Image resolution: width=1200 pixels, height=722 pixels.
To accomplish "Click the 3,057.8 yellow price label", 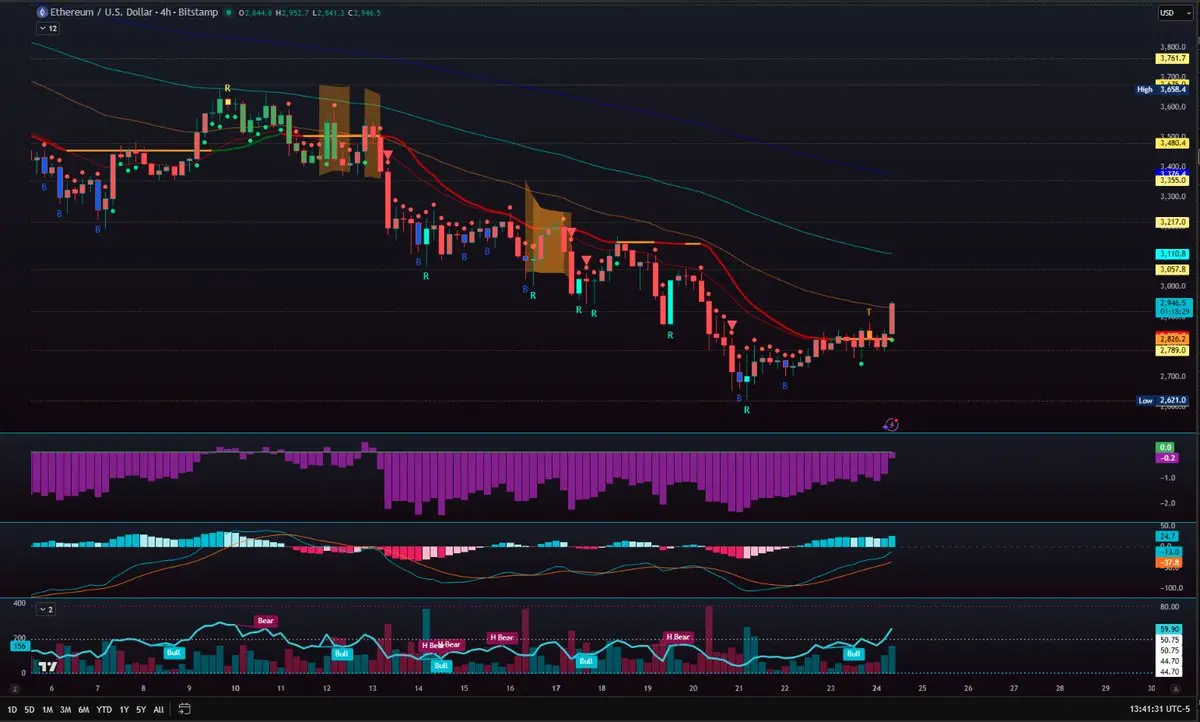I will click(1172, 270).
